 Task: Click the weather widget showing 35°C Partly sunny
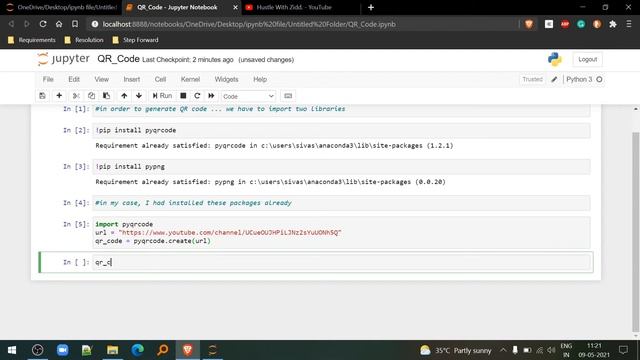tap(456, 350)
